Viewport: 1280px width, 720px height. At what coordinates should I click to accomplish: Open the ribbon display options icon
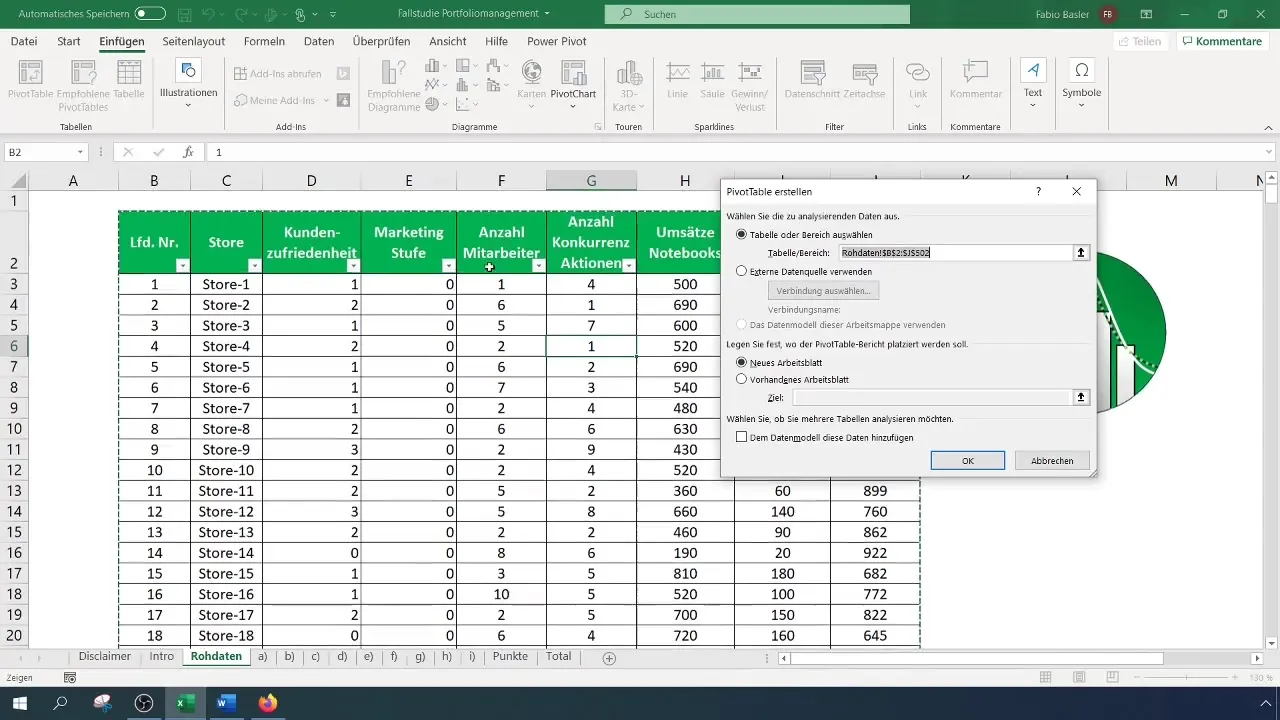click(x=1146, y=14)
